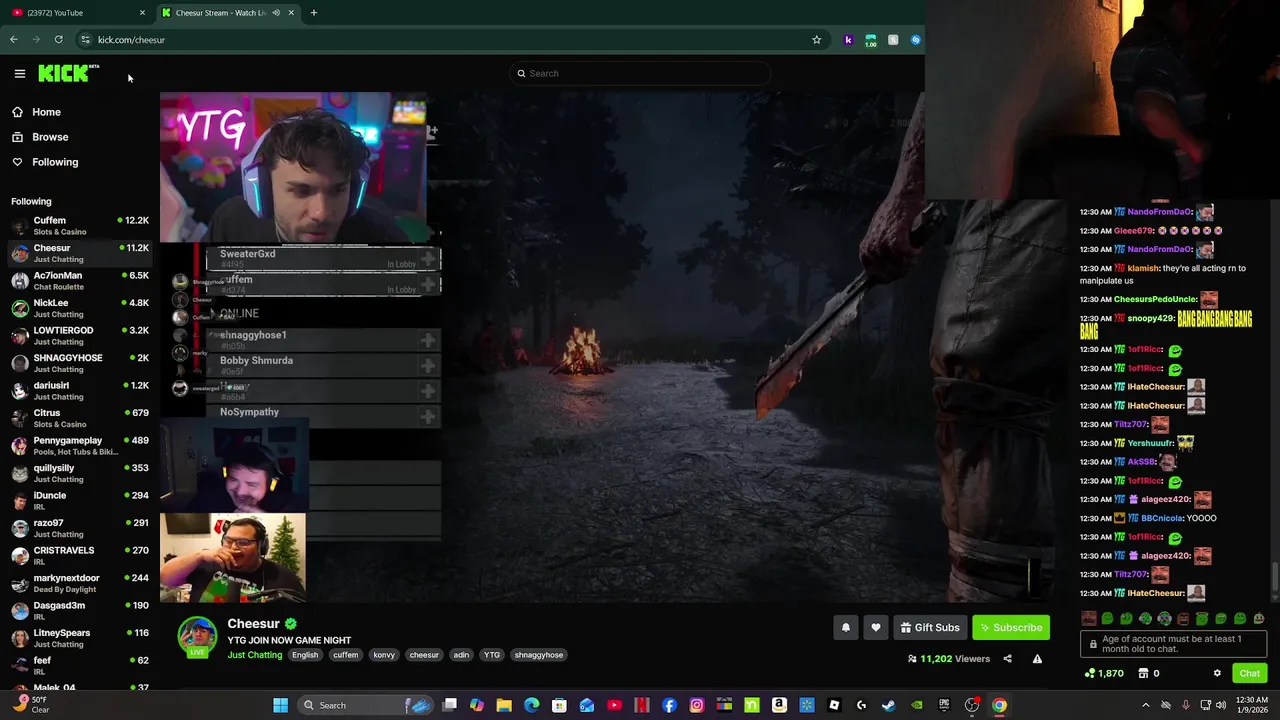Click the shnaggyhose stream tag

(x=539, y=655)
